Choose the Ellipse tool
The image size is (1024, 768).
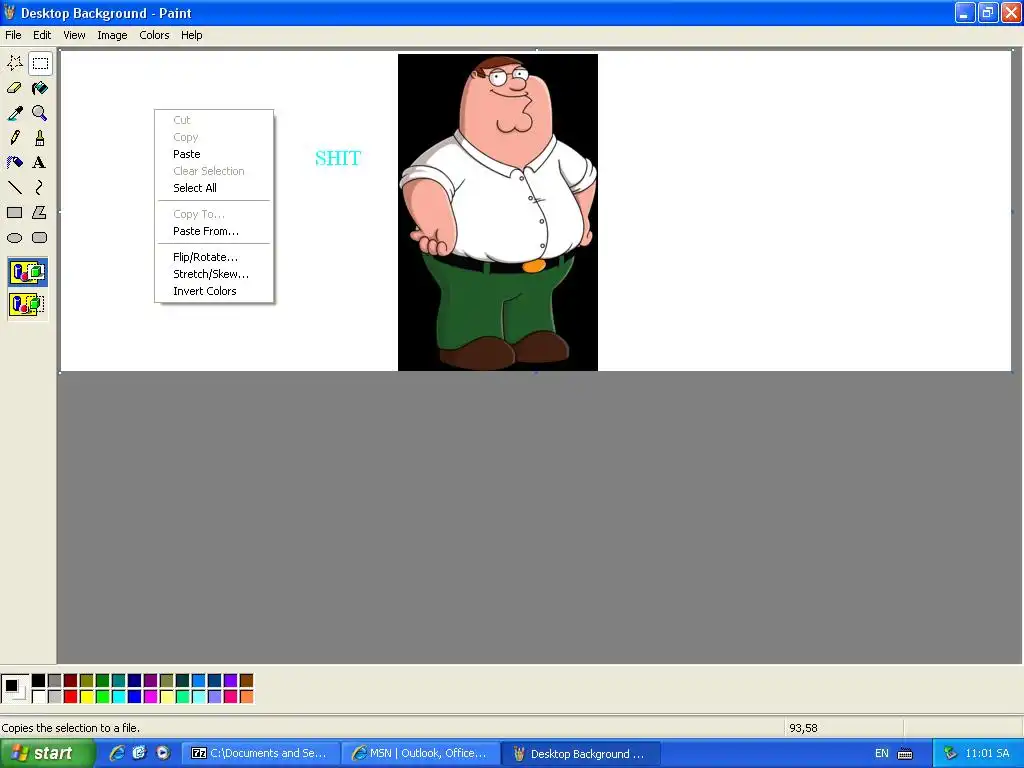click(14, 238)
